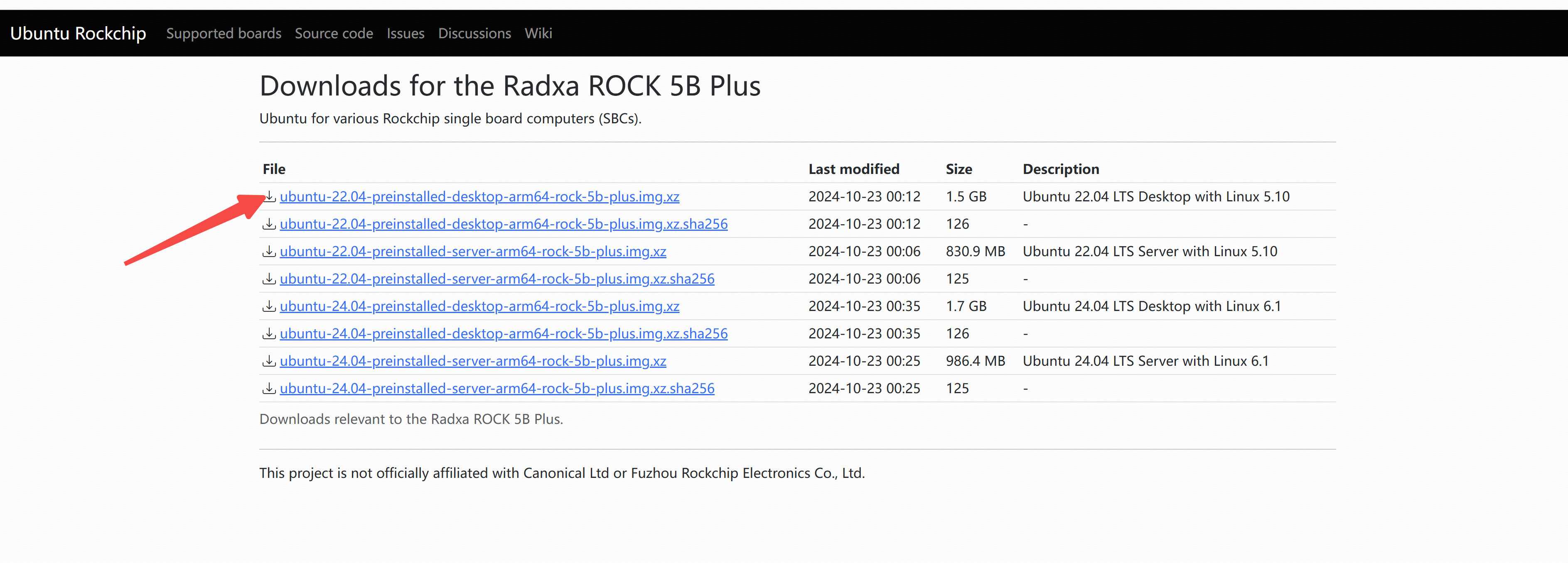
Task: Click download icon beside 22.04 server sha256 file
Action: click(x=269, y=279)
